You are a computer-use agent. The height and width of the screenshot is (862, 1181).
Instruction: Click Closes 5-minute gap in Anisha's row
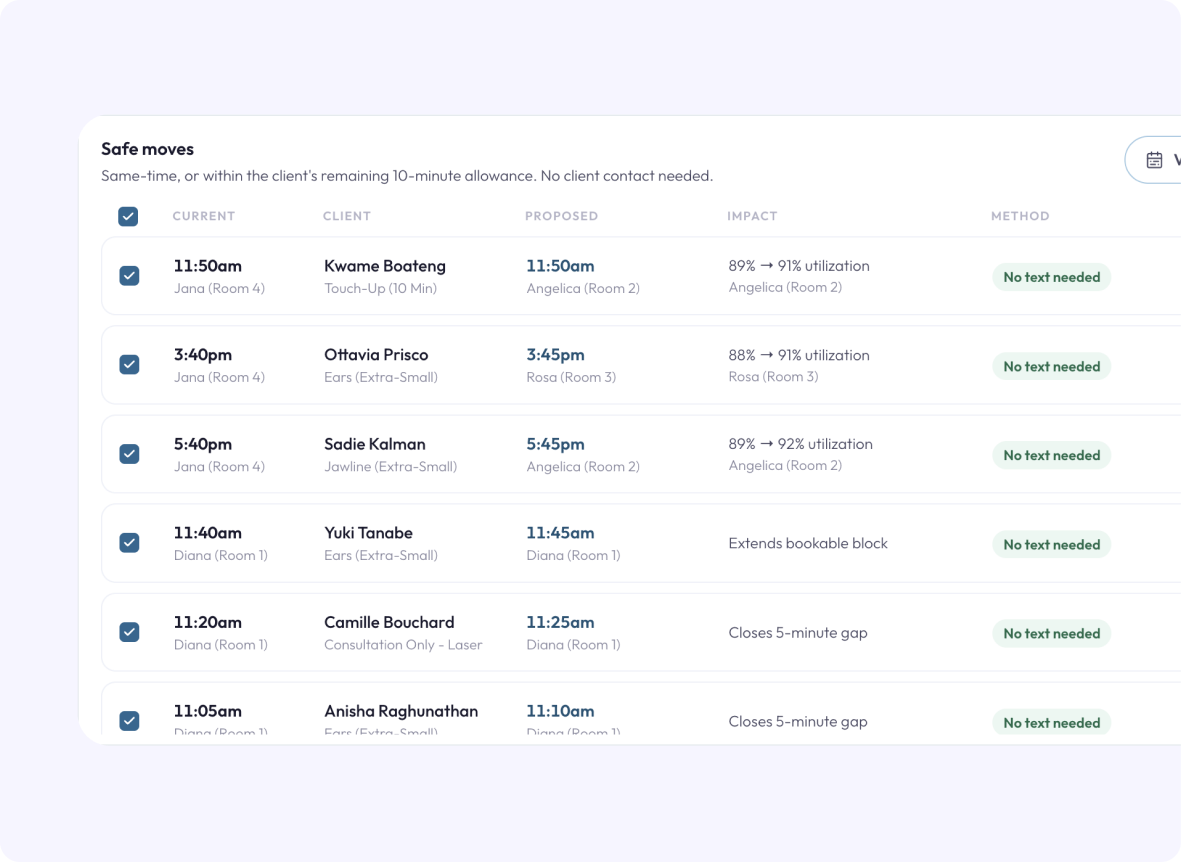click(798, 722)
